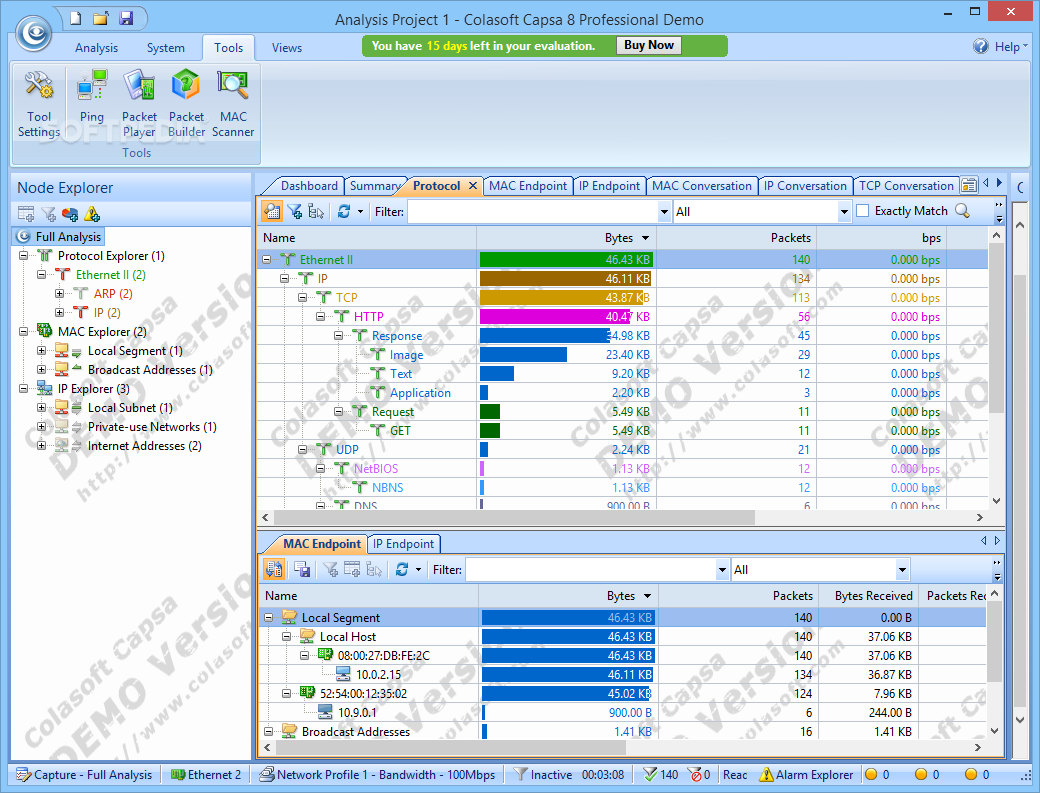Image resolution: width=1040 pixels, height=793 pixels.
Task: Toggle the Exactly Match checkbox
Action: tap(863, 211)
